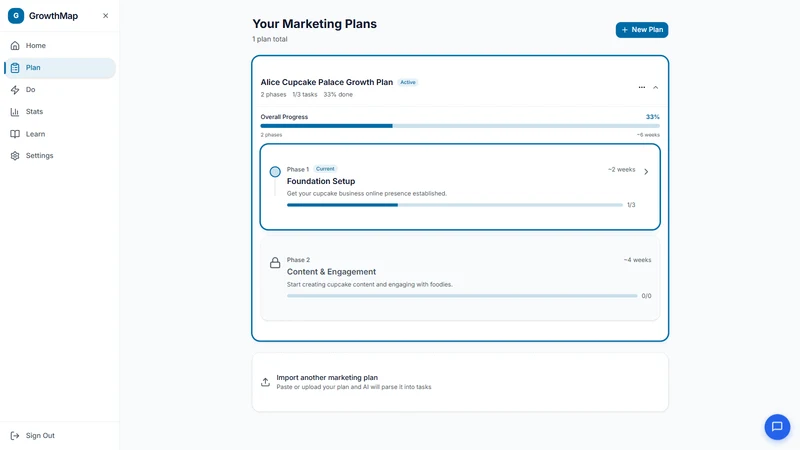Screen dimensions: 800x450
Task: Open Settings in the sidebar
Action: click(60, 156)
